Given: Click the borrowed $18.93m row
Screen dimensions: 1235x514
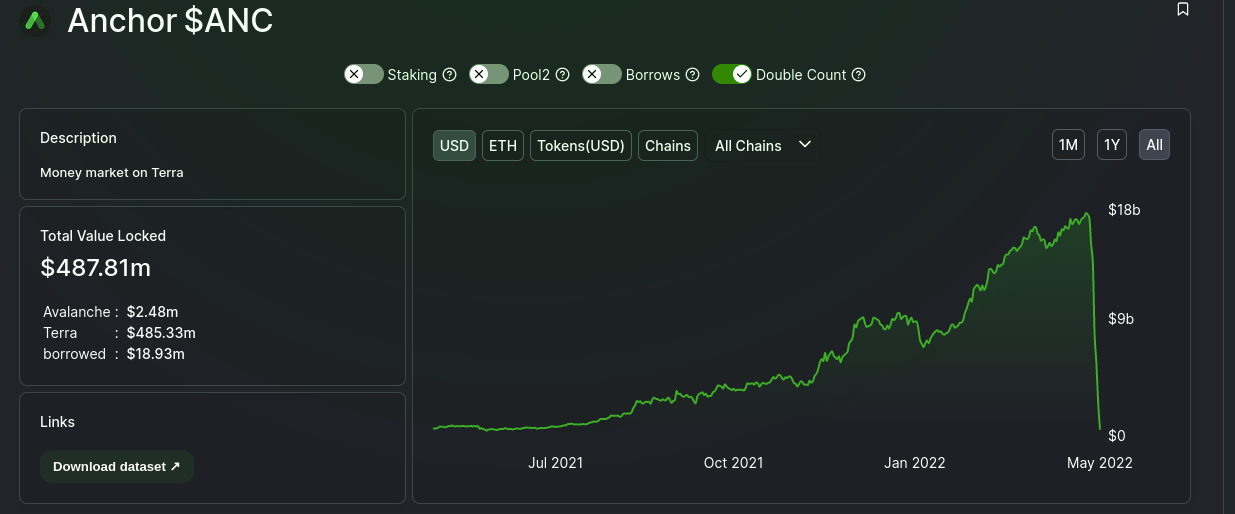Looking at the screenshot, I should pyautogui.click(x=114, y=354).
